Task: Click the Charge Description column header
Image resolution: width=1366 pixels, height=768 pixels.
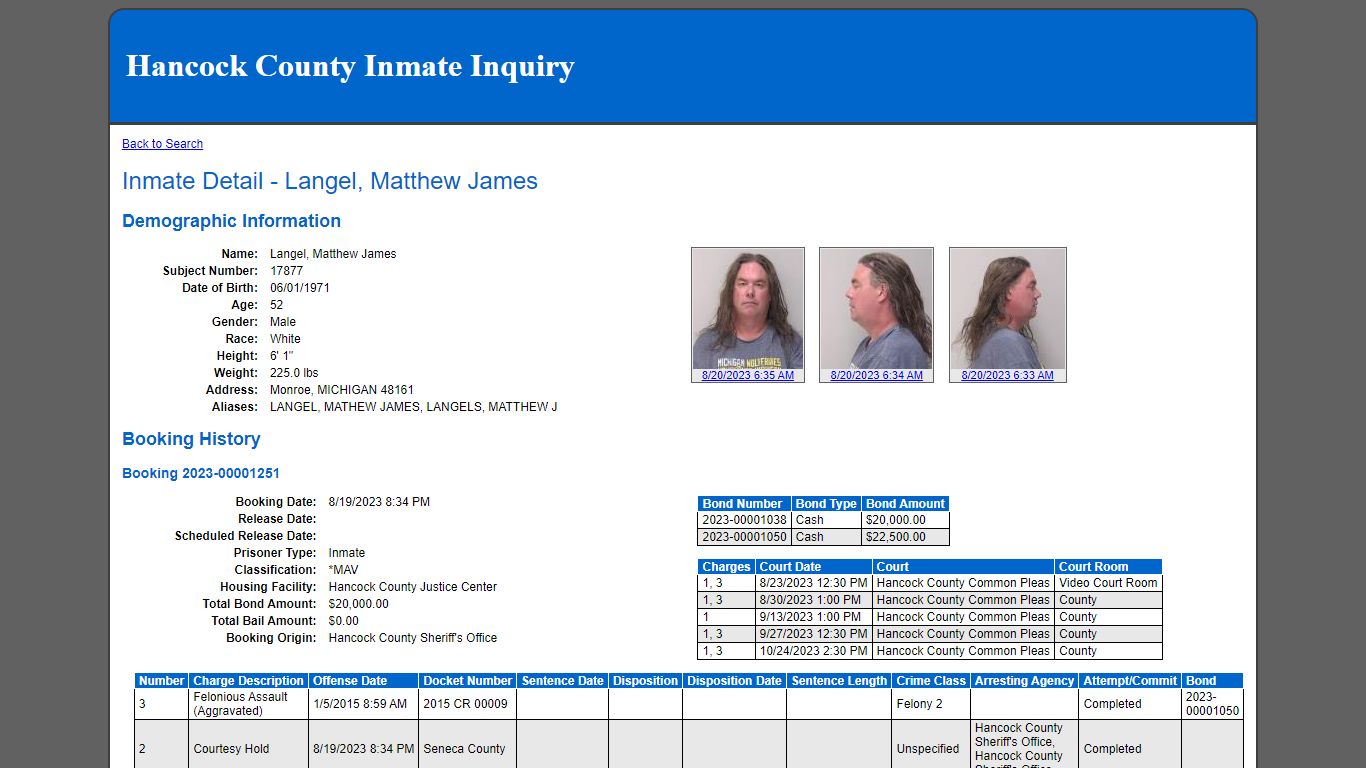Action: point(248,681)
